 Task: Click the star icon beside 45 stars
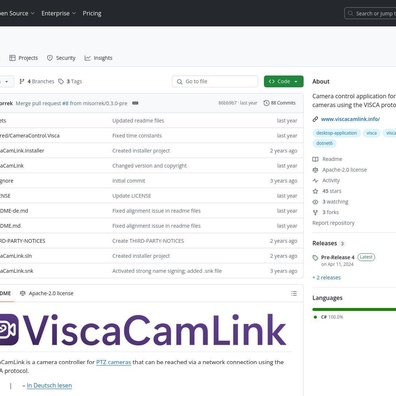point(315,191)
